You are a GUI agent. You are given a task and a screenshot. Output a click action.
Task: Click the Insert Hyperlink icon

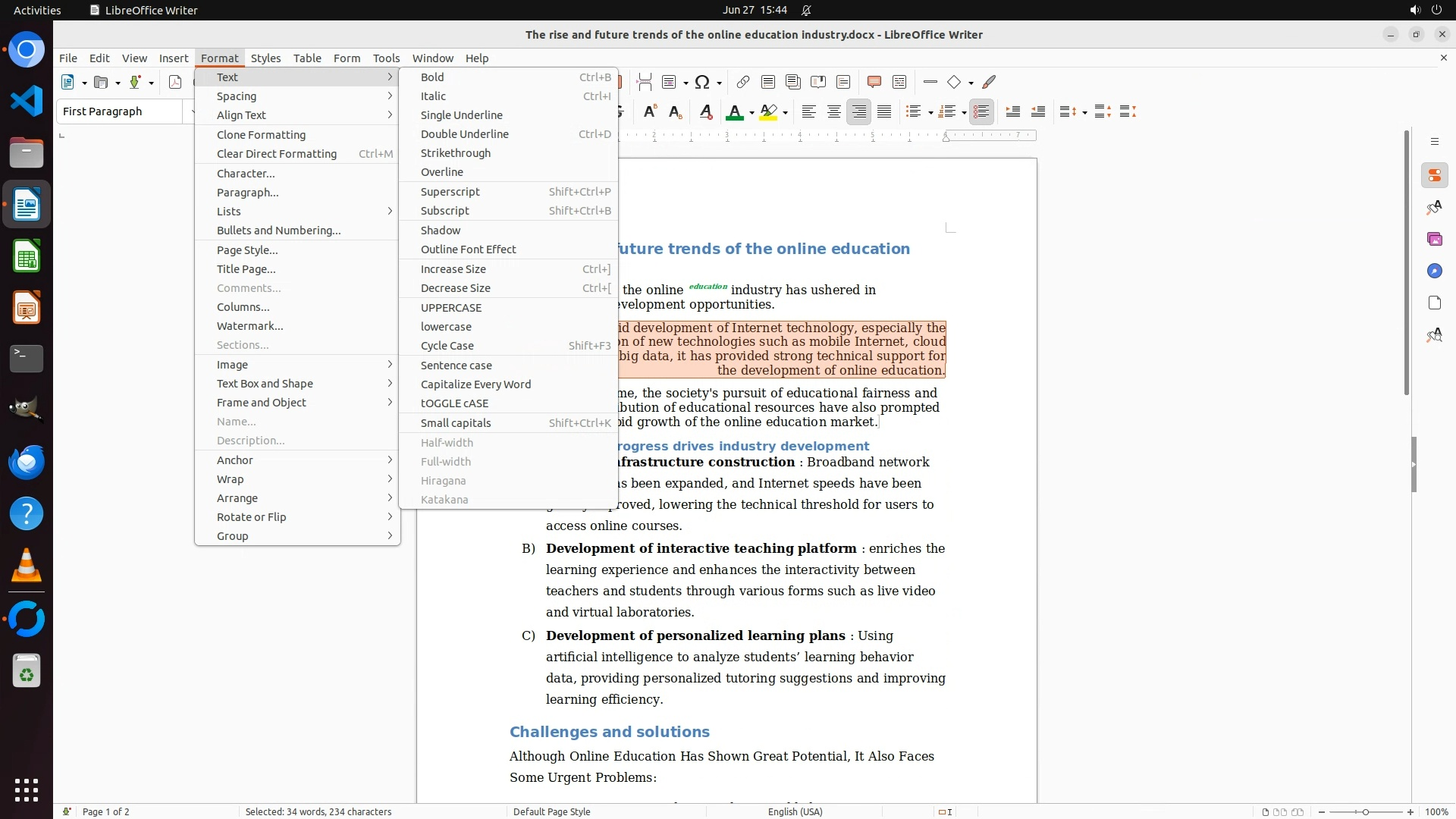click(x=742, y=82)
